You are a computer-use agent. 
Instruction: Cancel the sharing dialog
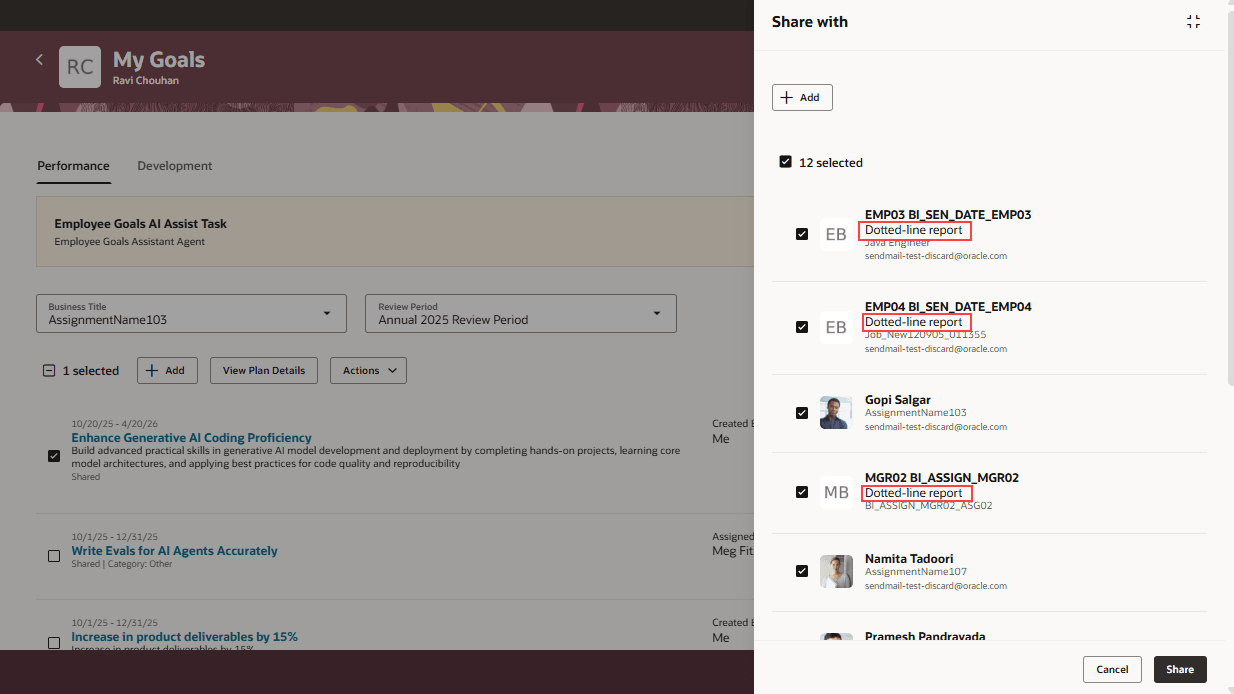point(1112,669)
